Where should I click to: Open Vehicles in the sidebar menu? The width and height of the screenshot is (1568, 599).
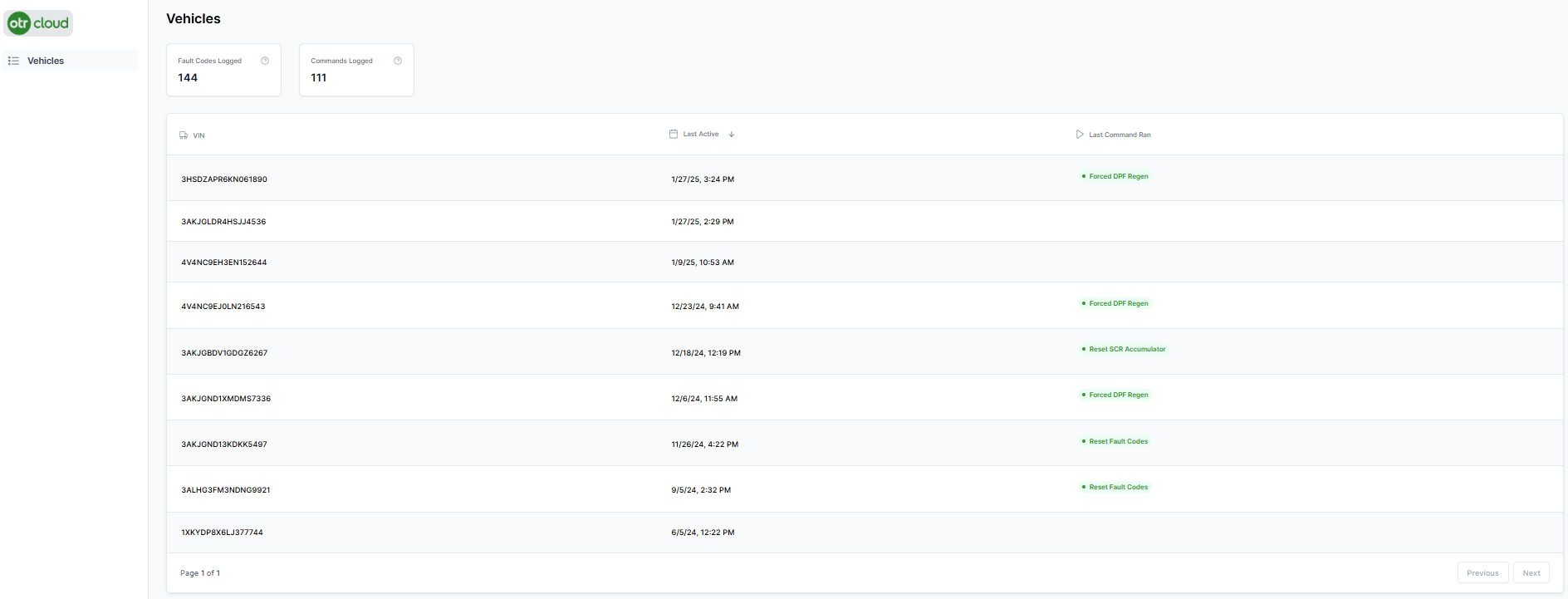pos(46,61)
